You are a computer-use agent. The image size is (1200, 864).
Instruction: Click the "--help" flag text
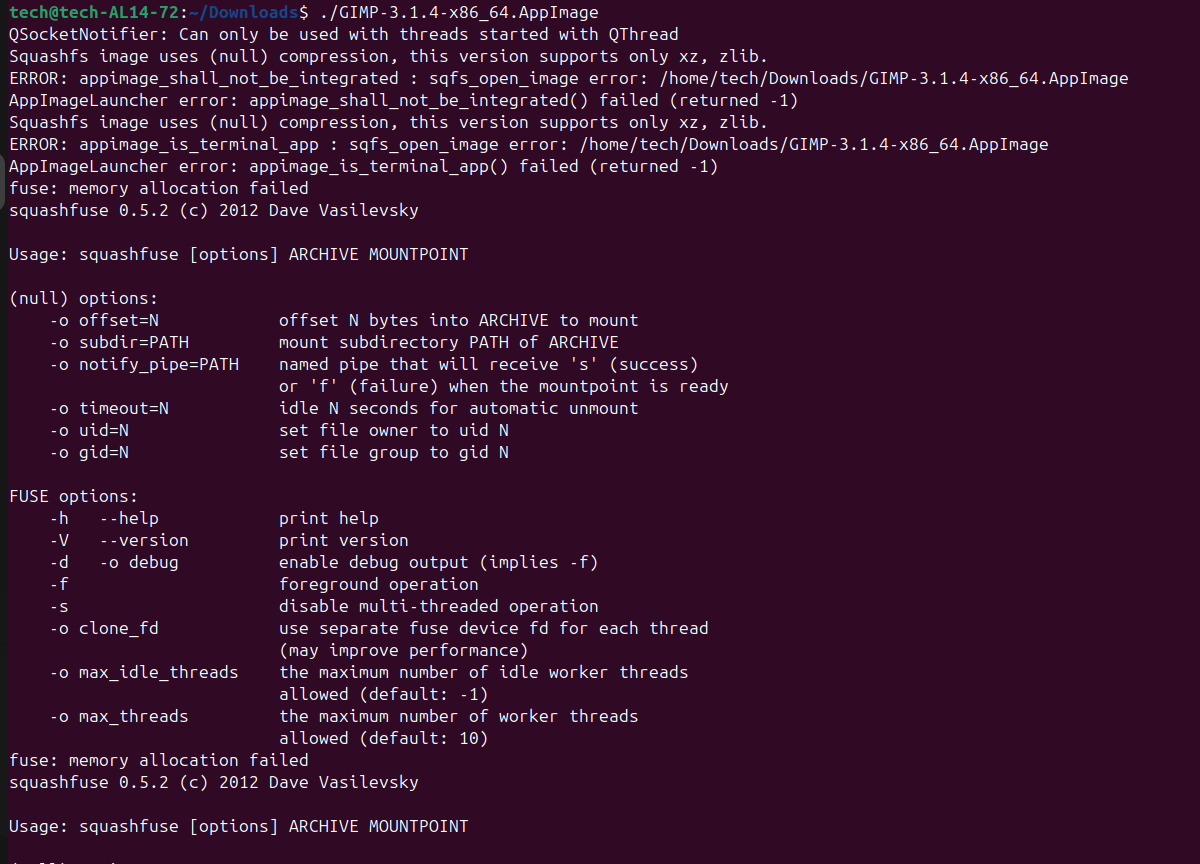click(x=129, y=519)
